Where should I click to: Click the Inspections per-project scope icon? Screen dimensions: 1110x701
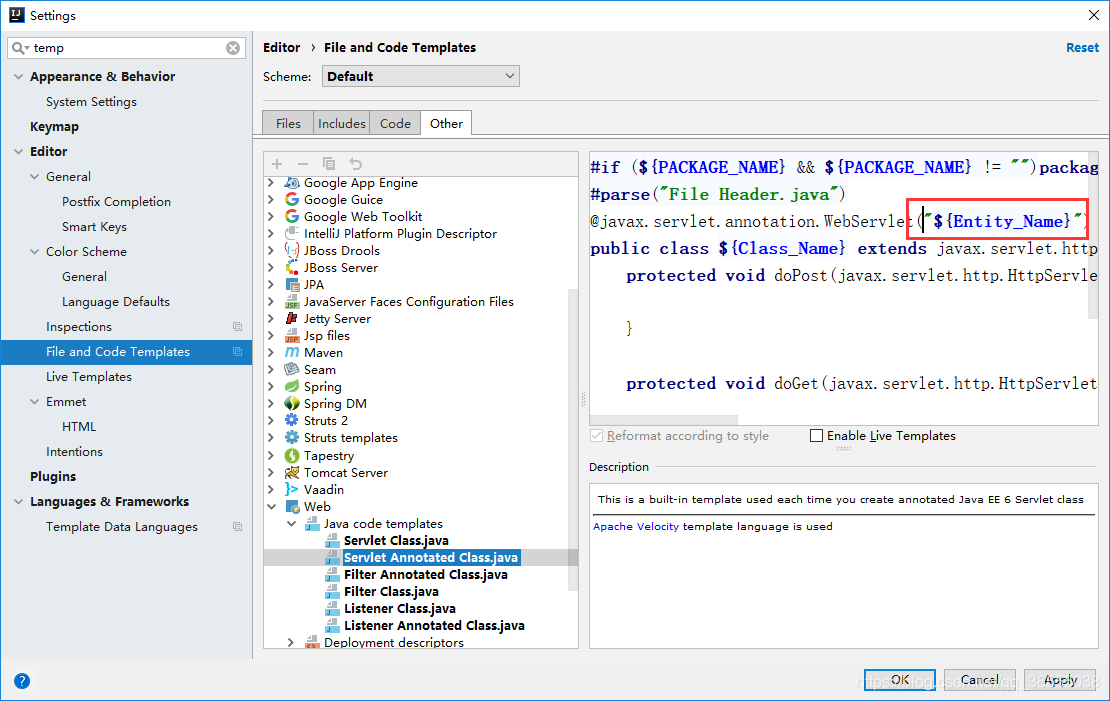237,326
